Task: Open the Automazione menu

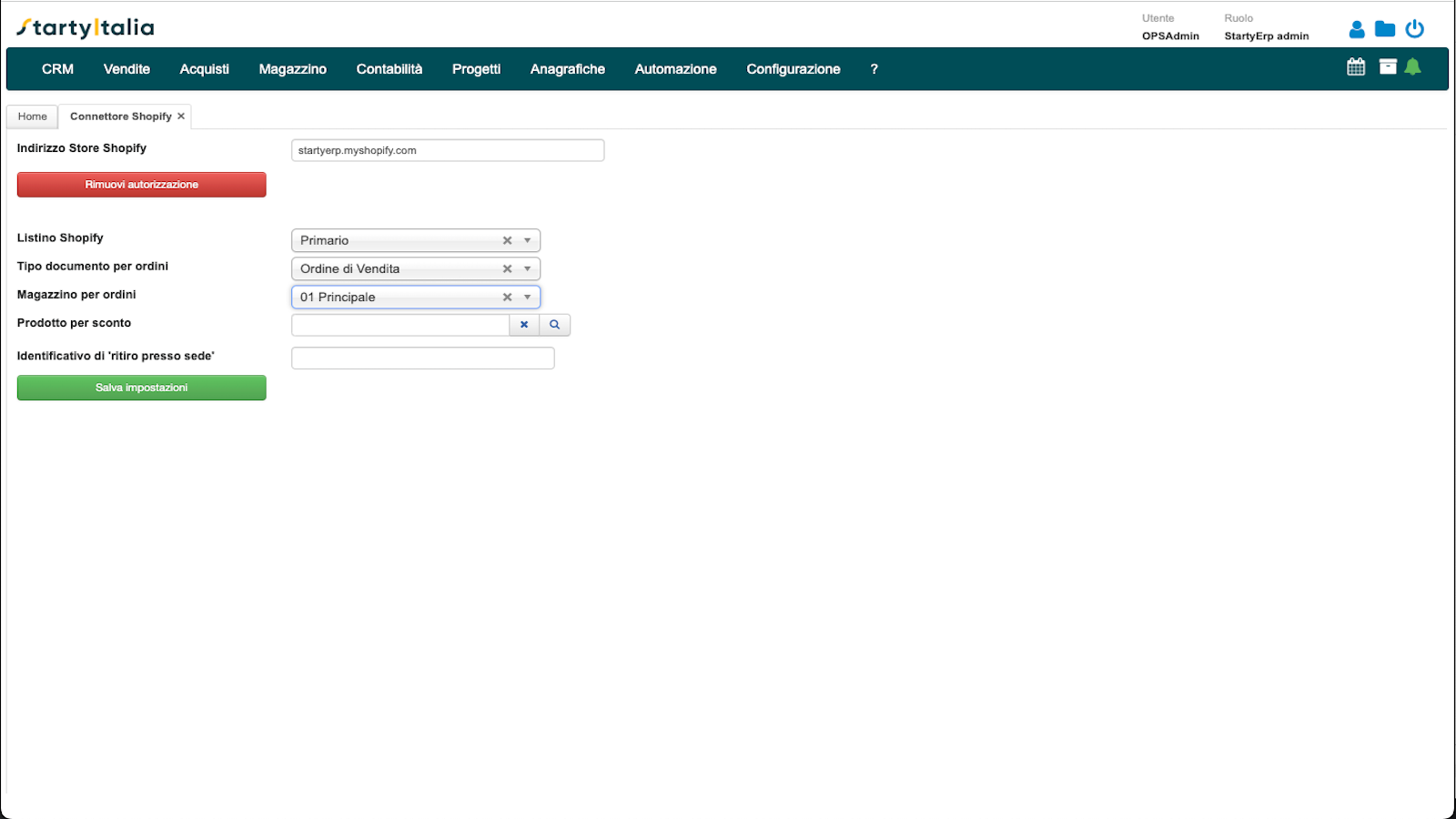Action: 676,69
